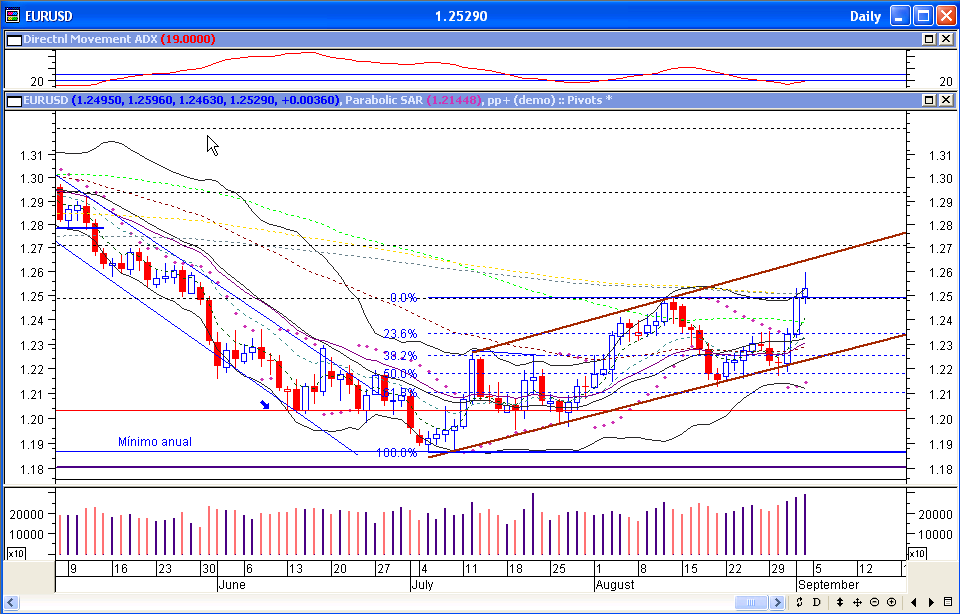This screenshot has width=960, height=614.
Task: Click the red ADX value '(19.0000)'
Action: [188, 39]
